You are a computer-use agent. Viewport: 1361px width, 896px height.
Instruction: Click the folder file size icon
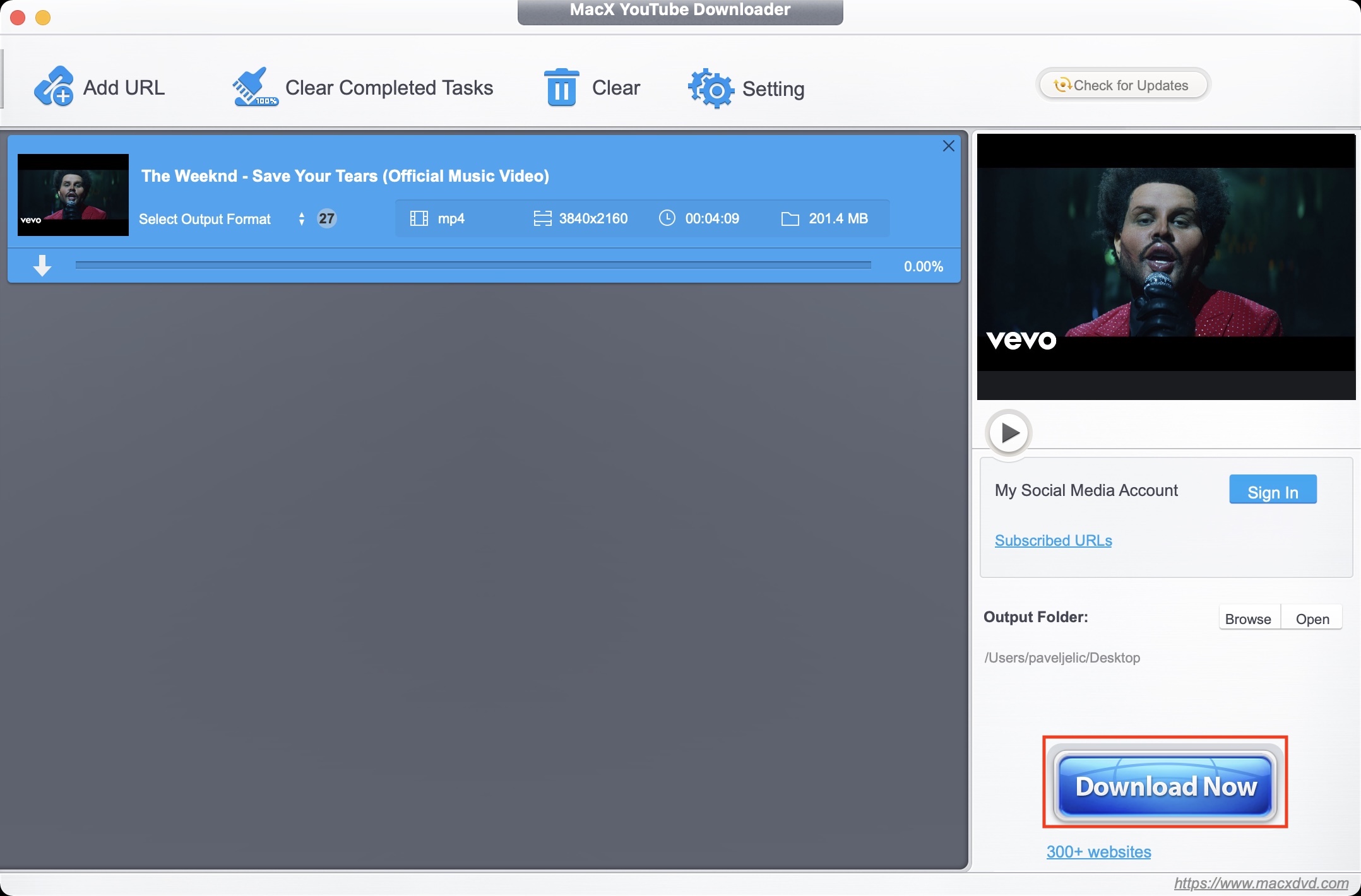pos(790,218)
